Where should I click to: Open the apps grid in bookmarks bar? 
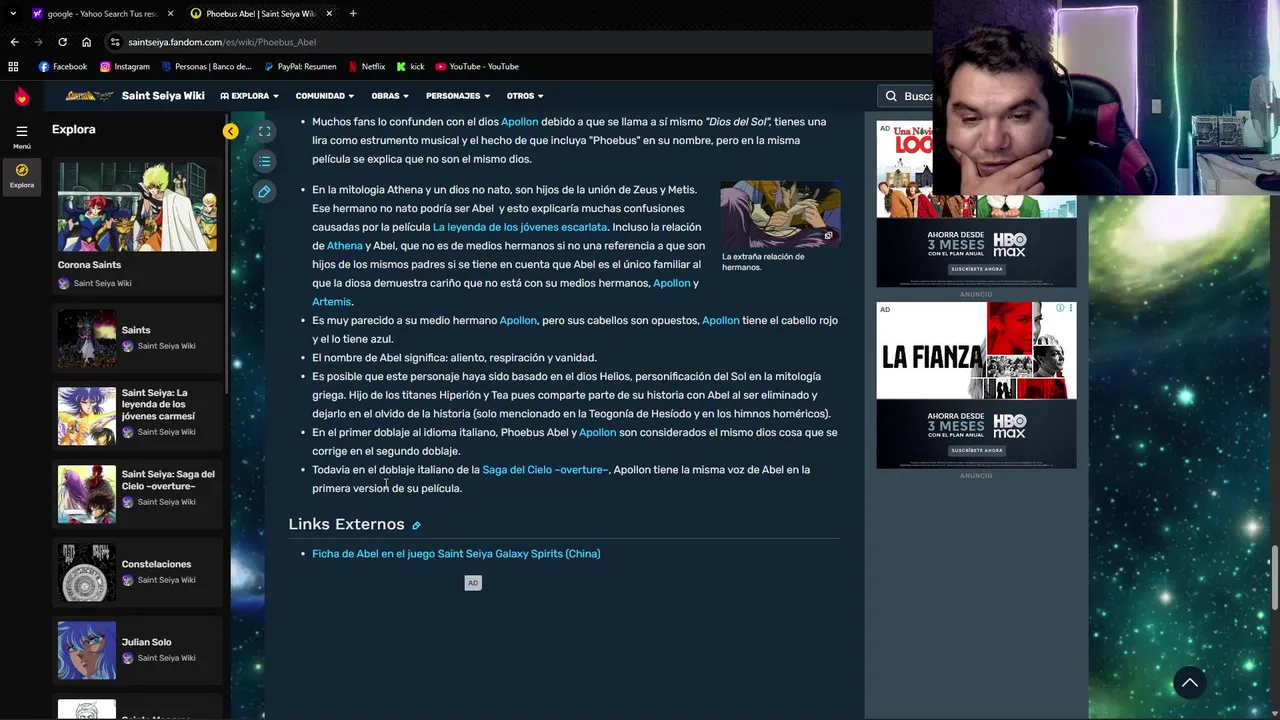[x=13, y=66]
